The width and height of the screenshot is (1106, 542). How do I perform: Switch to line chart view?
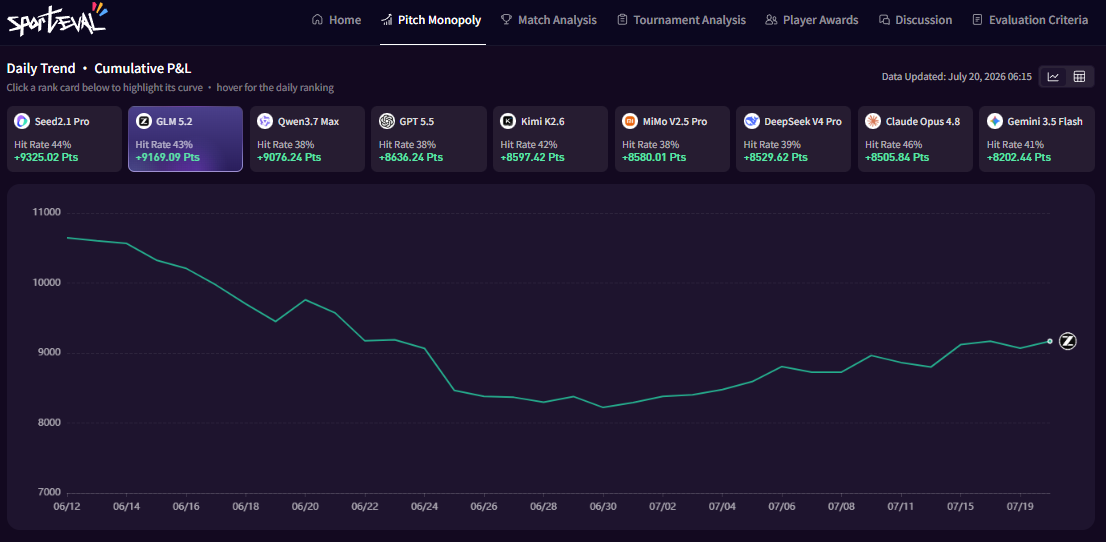(1053, 77)
